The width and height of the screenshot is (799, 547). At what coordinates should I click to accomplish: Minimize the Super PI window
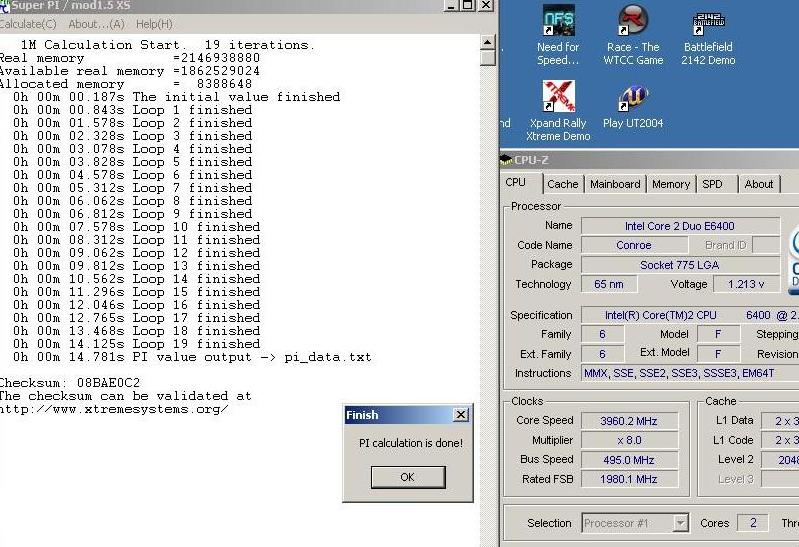pyautogui.click(x=451, y=5)
